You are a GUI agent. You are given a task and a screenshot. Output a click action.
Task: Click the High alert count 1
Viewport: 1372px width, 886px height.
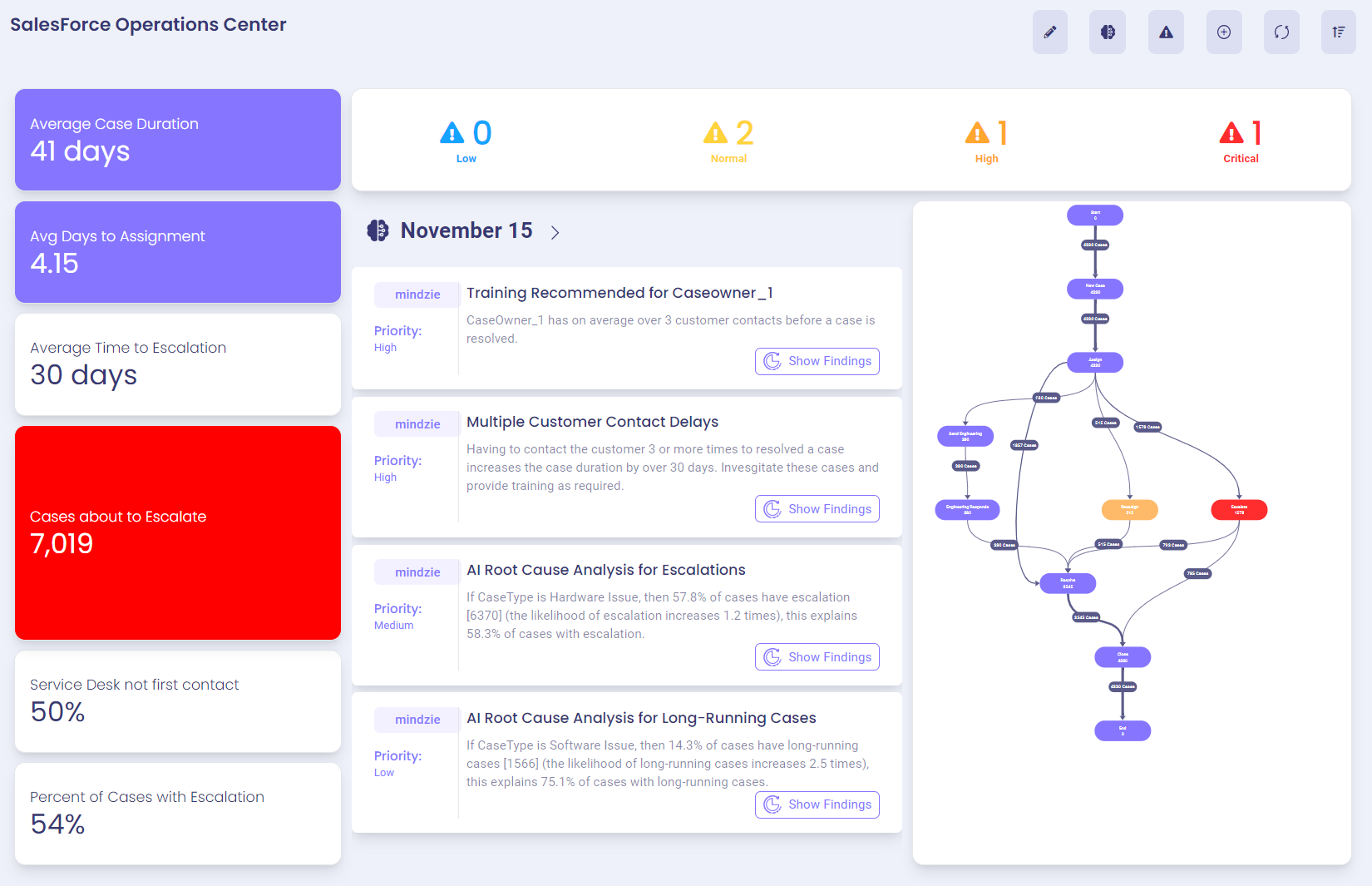click(x=1003, y=133)
